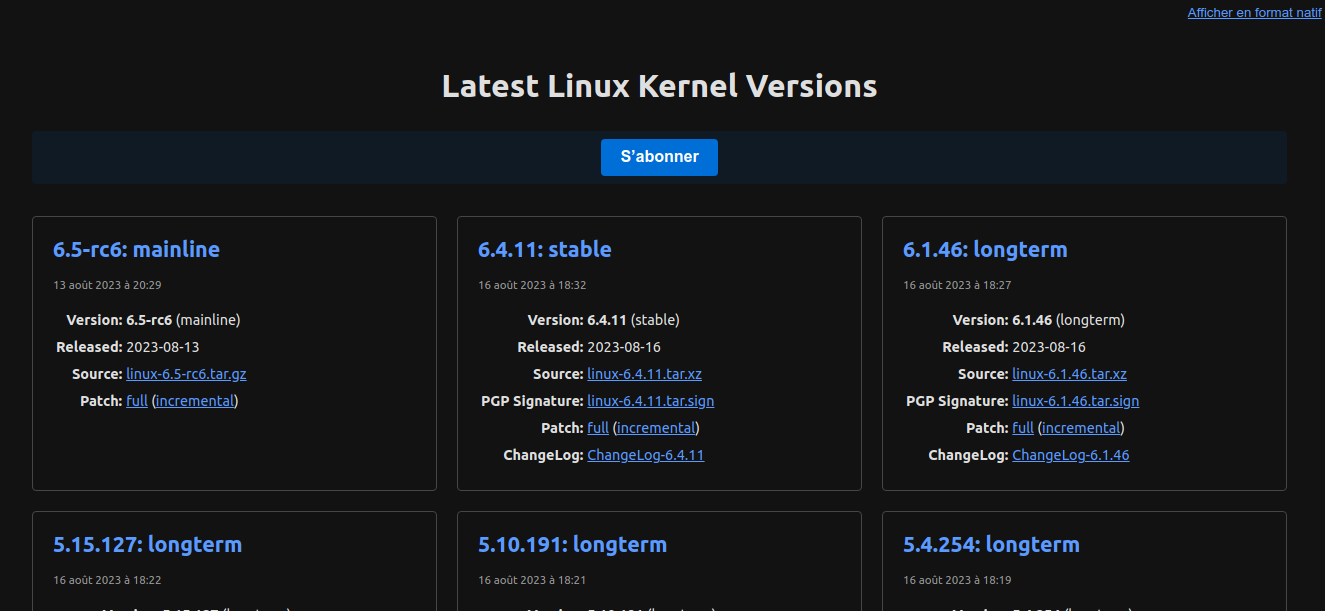1325x611 pixels.
Task: Open the 5.4.254 longterm entry title
Action: (x=991, y=544)
